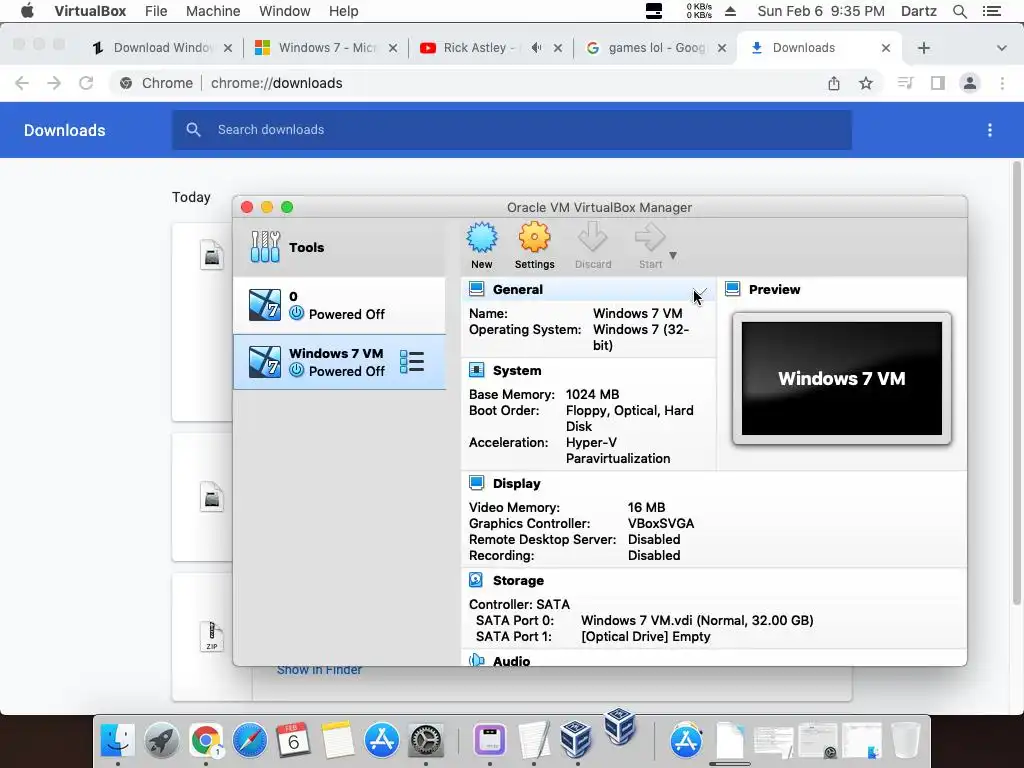
Task: Open Chrome profile avatar
Action: coord(970,83)
